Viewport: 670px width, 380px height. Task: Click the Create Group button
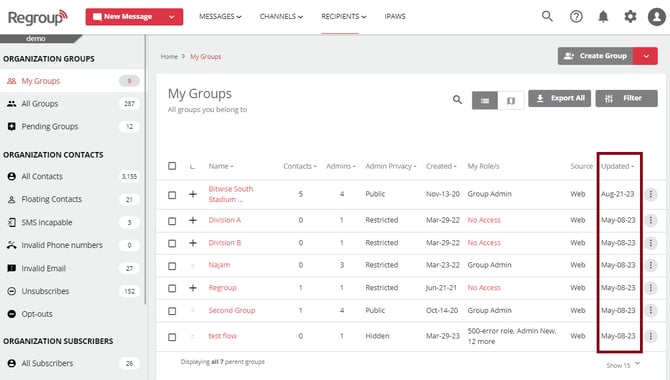coord(596,56)
